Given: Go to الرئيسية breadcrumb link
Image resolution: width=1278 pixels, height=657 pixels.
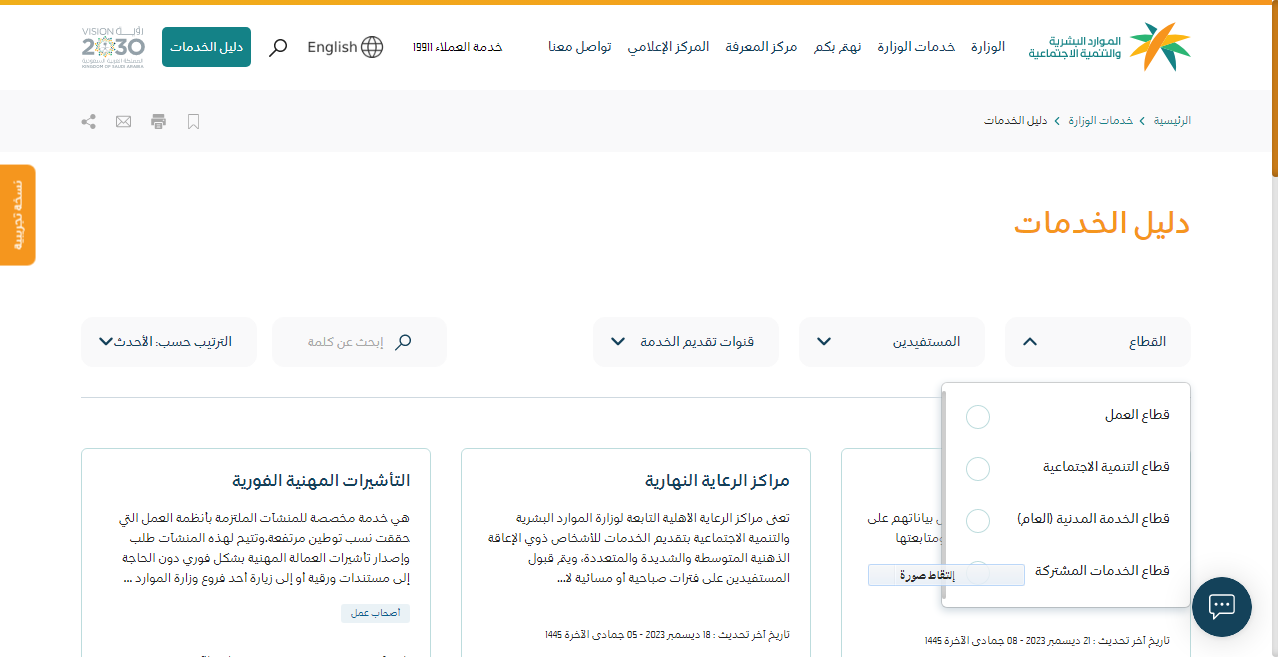Looking at the screenshot, I should point(1172,121).
